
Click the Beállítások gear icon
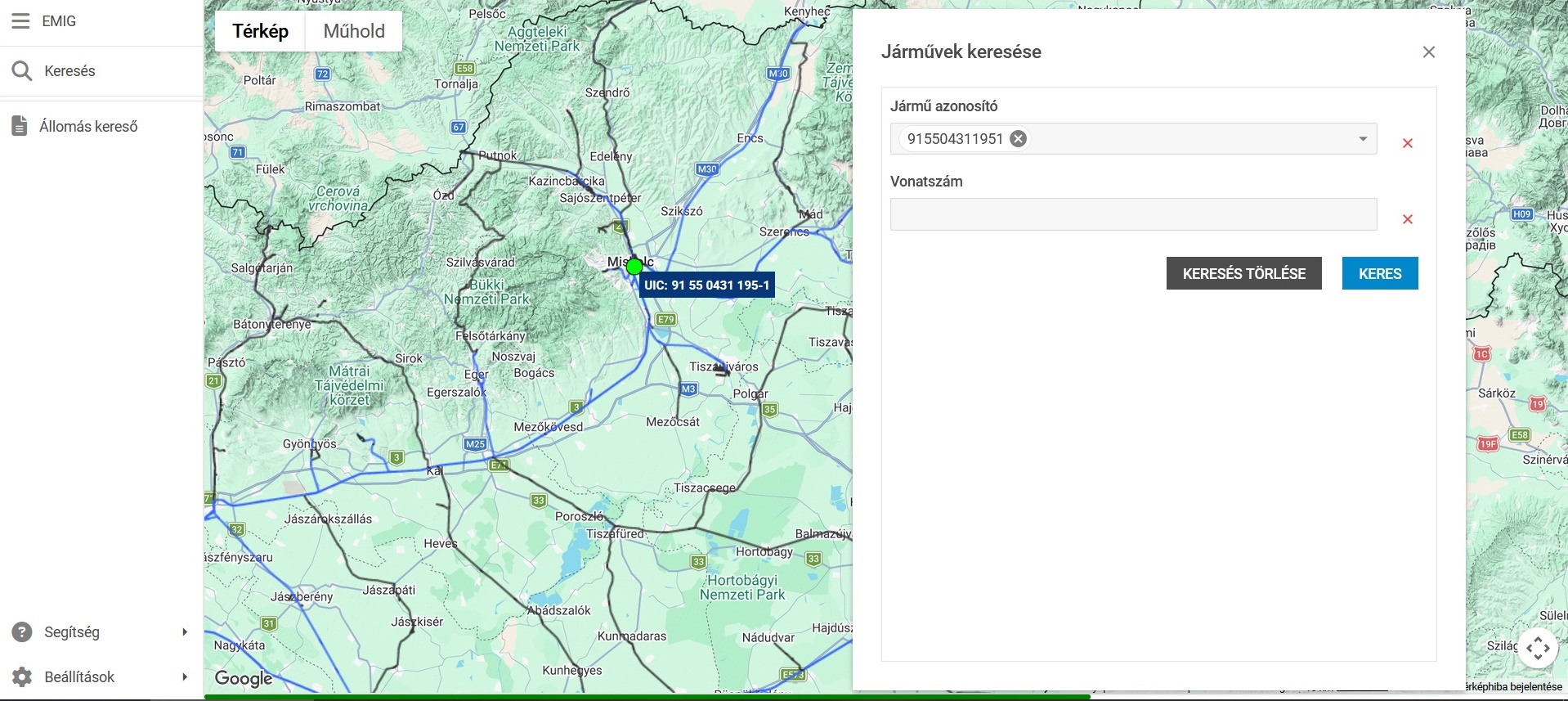22,677
